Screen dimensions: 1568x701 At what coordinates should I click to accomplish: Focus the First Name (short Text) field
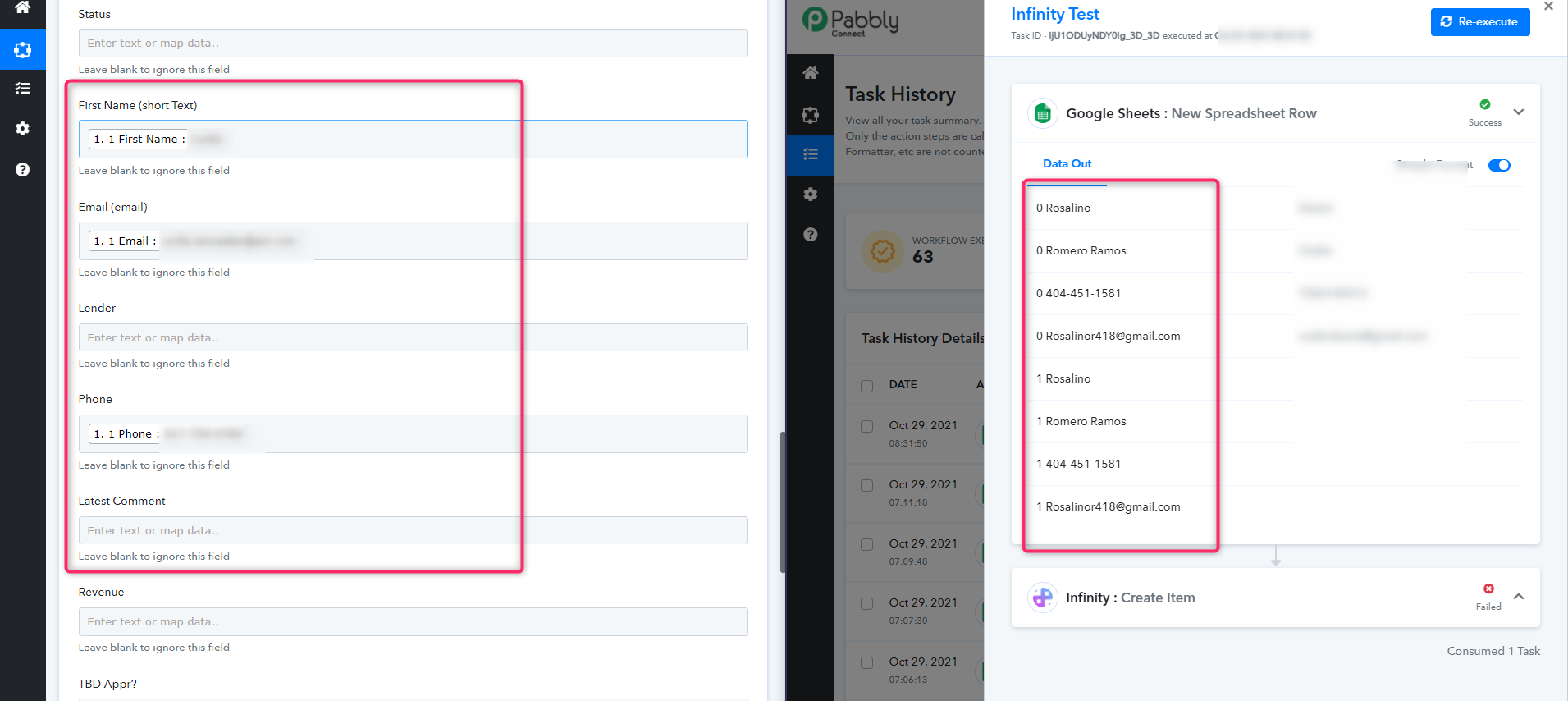[414, 140]
